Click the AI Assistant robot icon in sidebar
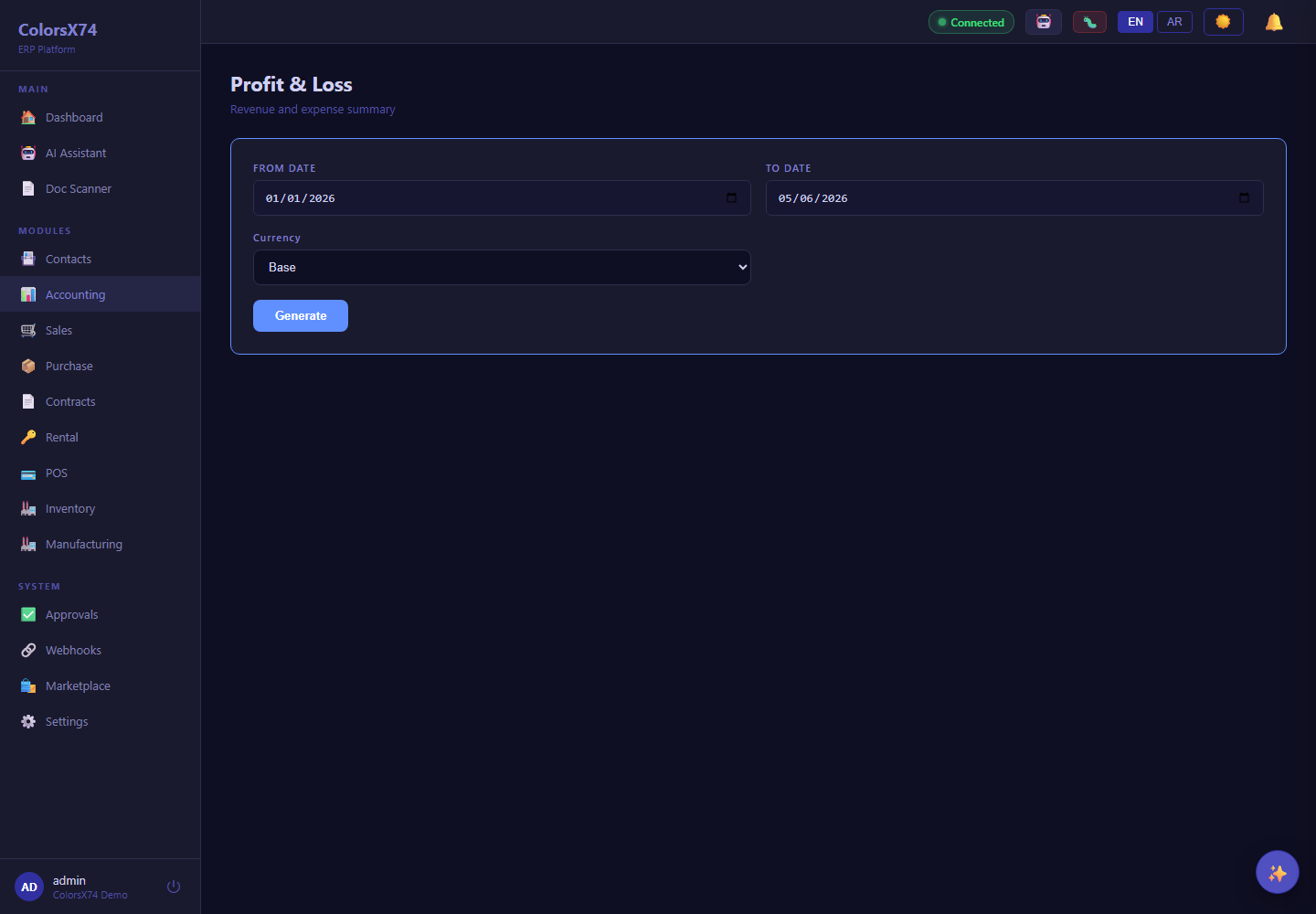The width and height of the screenshot is (1316, 914). (28, 153)
